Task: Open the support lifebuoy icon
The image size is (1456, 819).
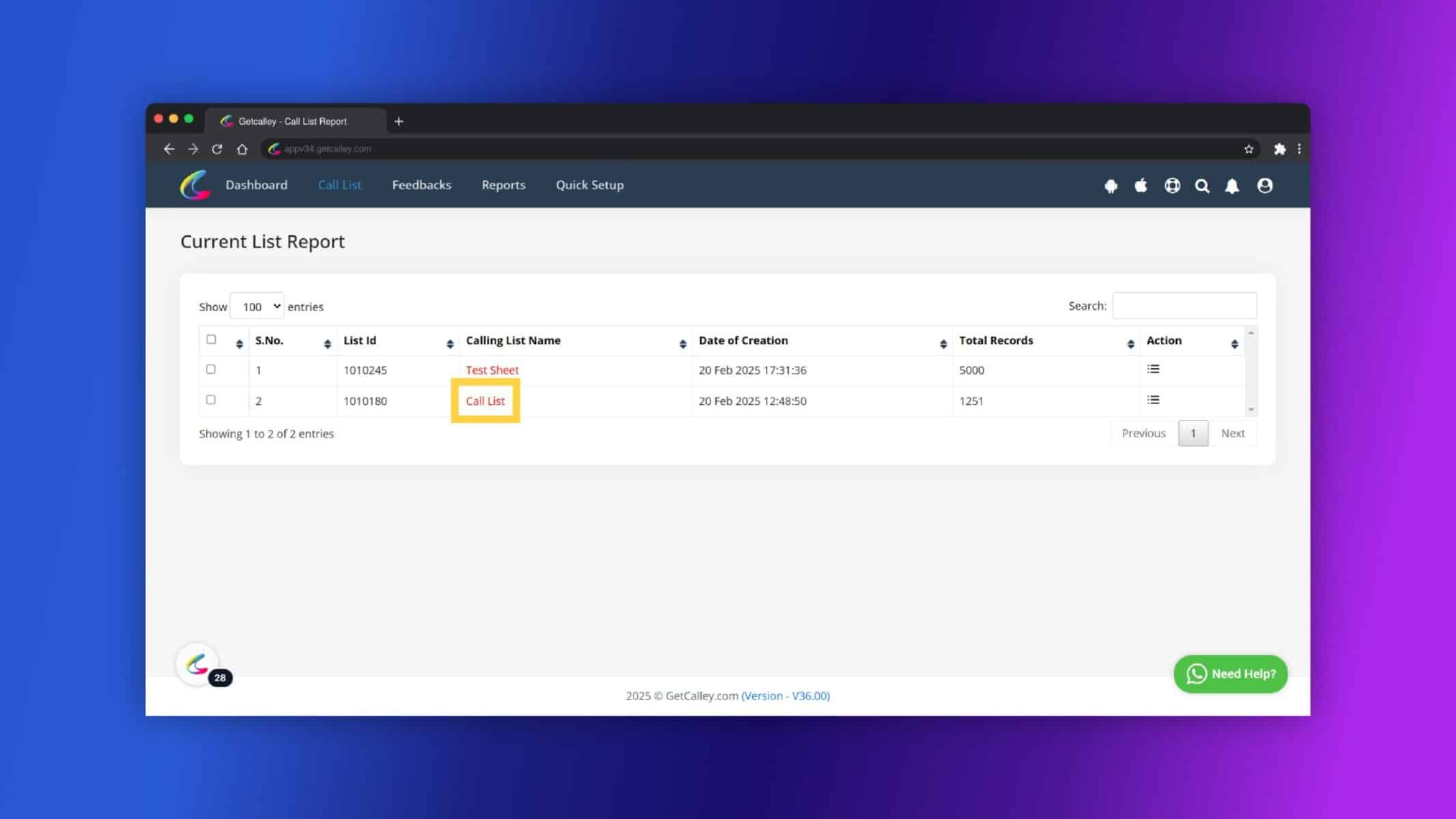Action: (x=1172, y=186)
